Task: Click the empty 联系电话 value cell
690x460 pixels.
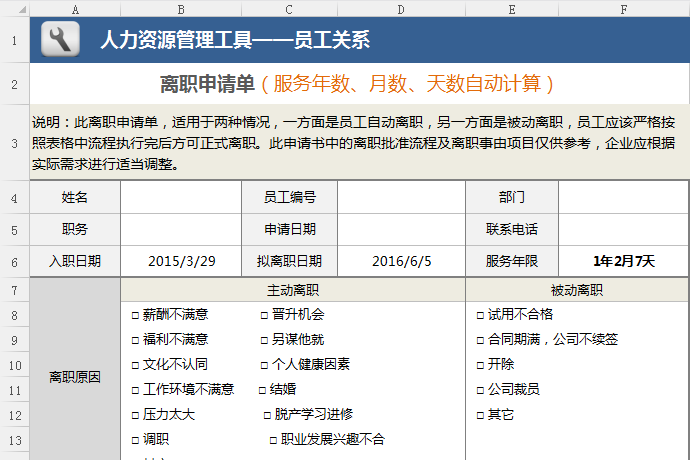Action: pos(623,229)
